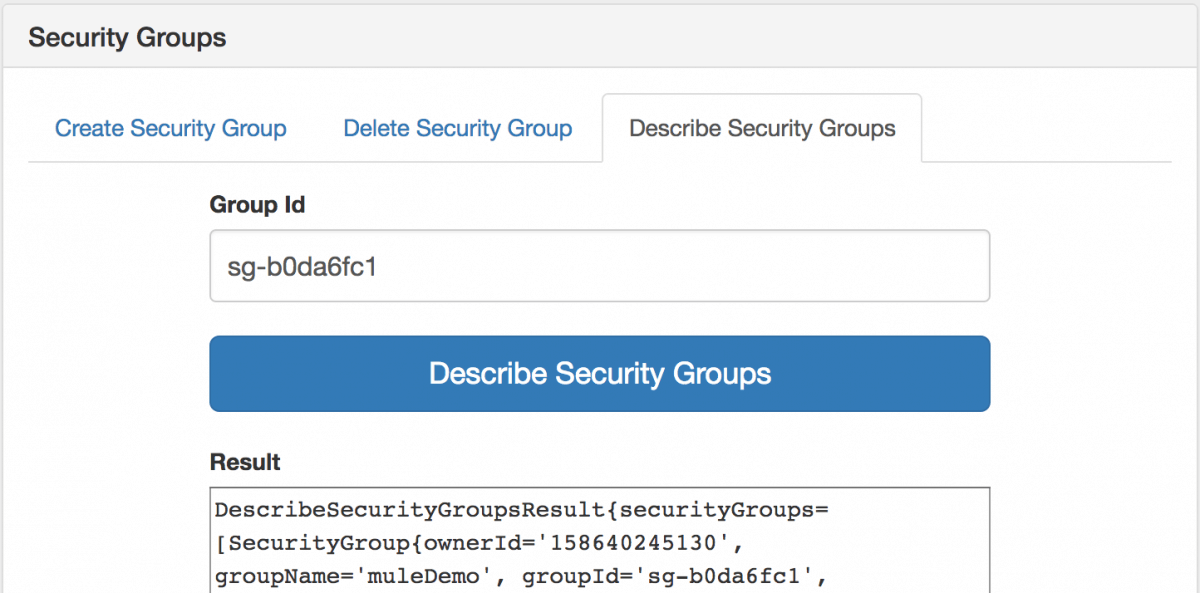Activate the Delete Security Group navigation link

[457, 128]
